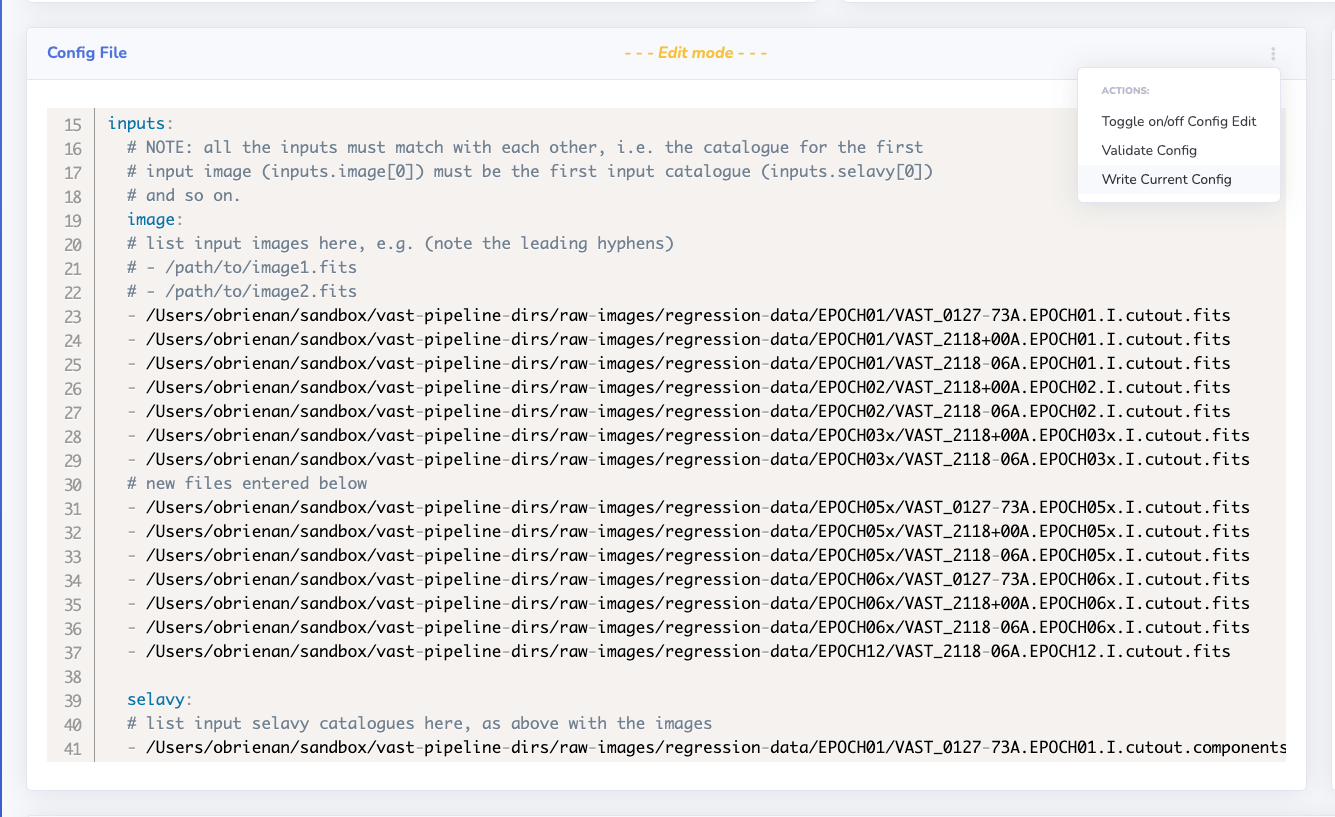Image resolution: width=1335 pixels, height=817 pixels.
Task: Click the "Config File" header link
Action: click(x=87, y=53)
